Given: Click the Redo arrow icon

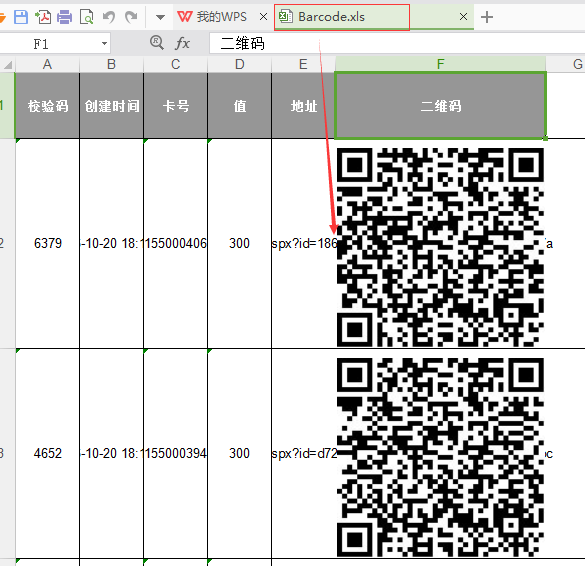Looking at the screenshot, I should point(131,17).
